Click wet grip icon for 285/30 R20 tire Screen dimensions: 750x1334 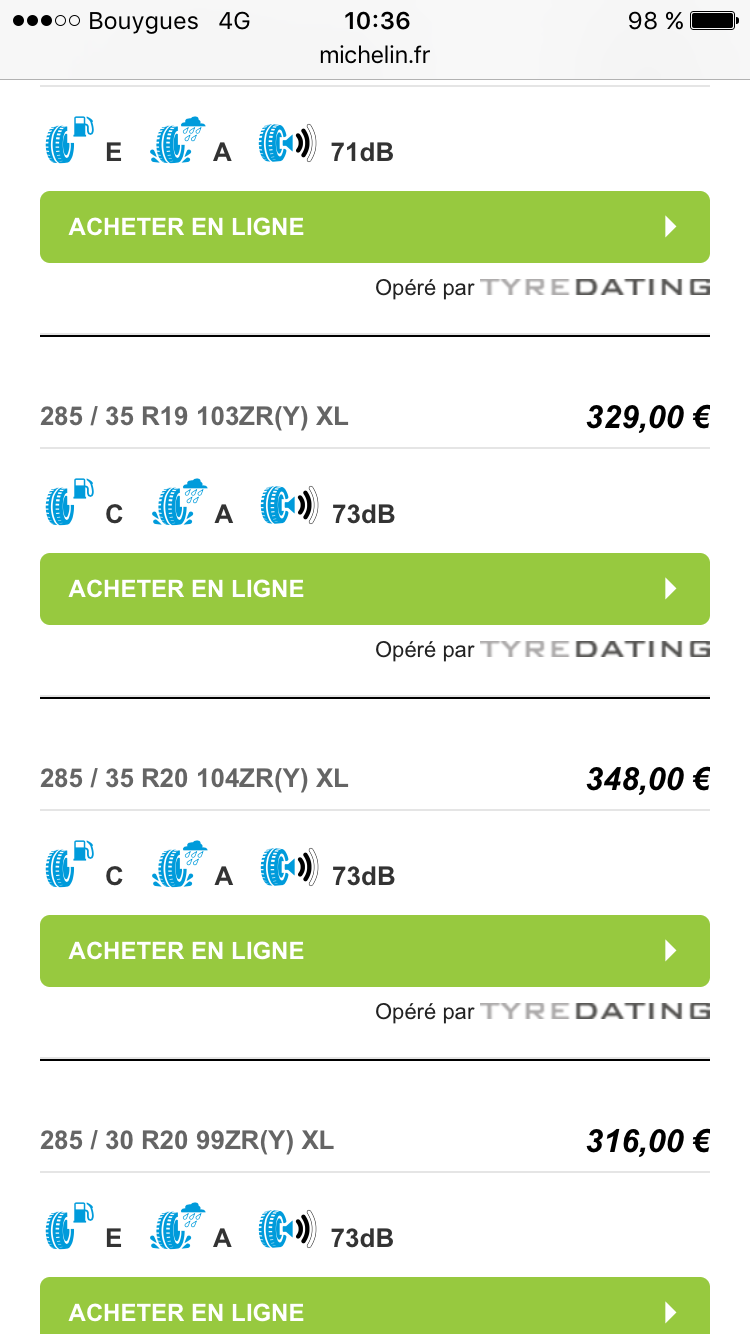179,1227
